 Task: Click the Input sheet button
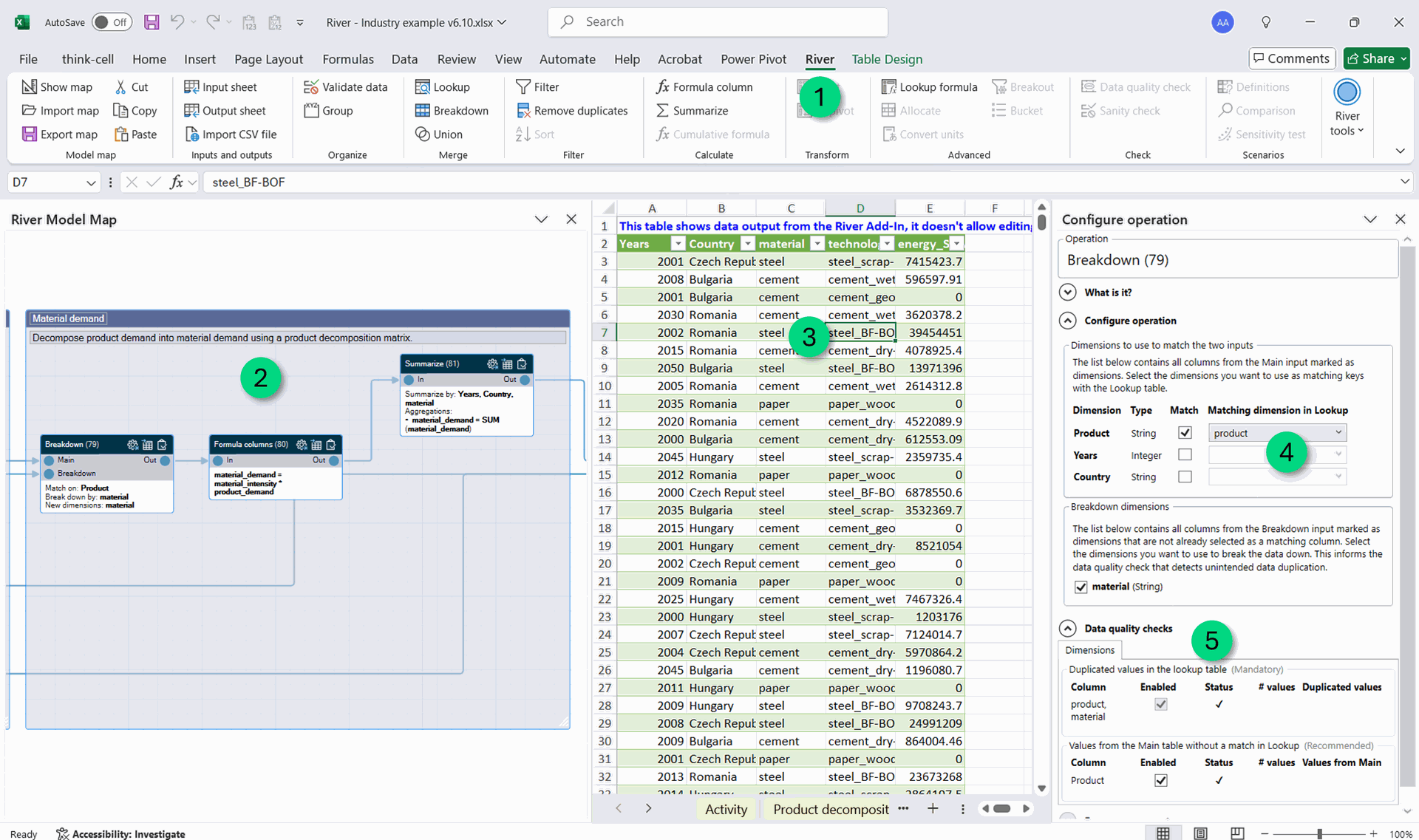pos(220,86)
